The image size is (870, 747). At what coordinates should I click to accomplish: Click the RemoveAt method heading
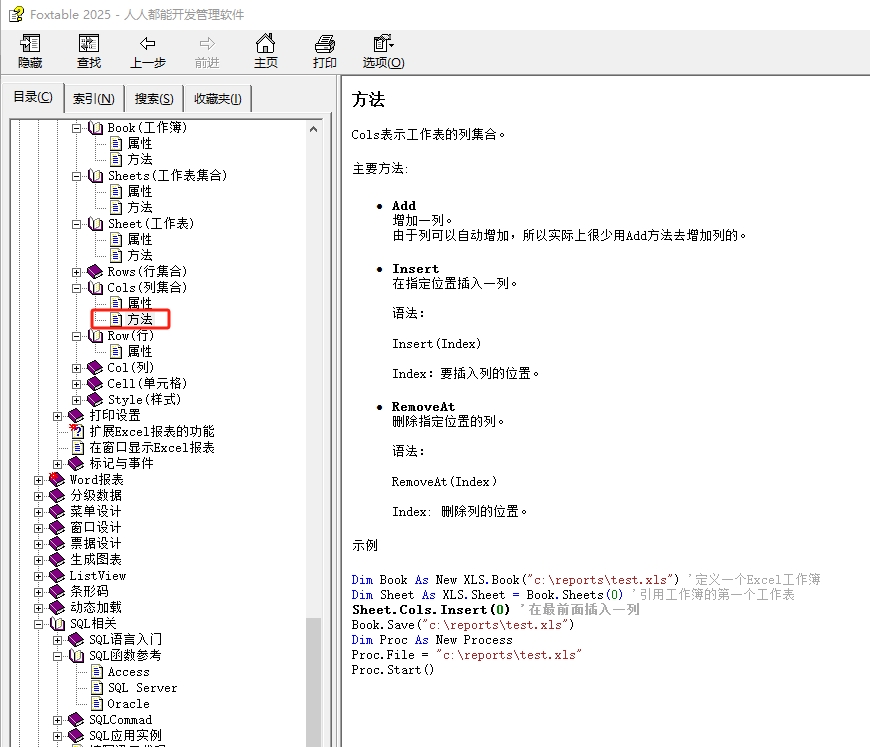[423, 407]
